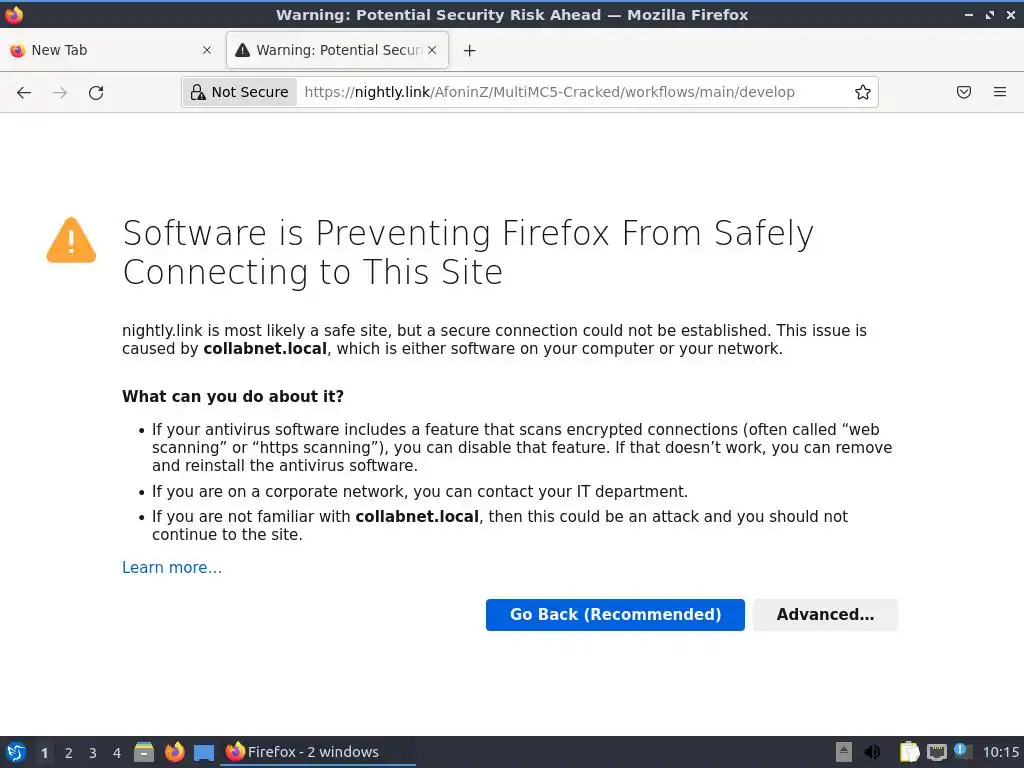The width and height of the screenshot is (1024, 768).
Task: Click Go Back (Recommended) button
Action: click(615, 615)
